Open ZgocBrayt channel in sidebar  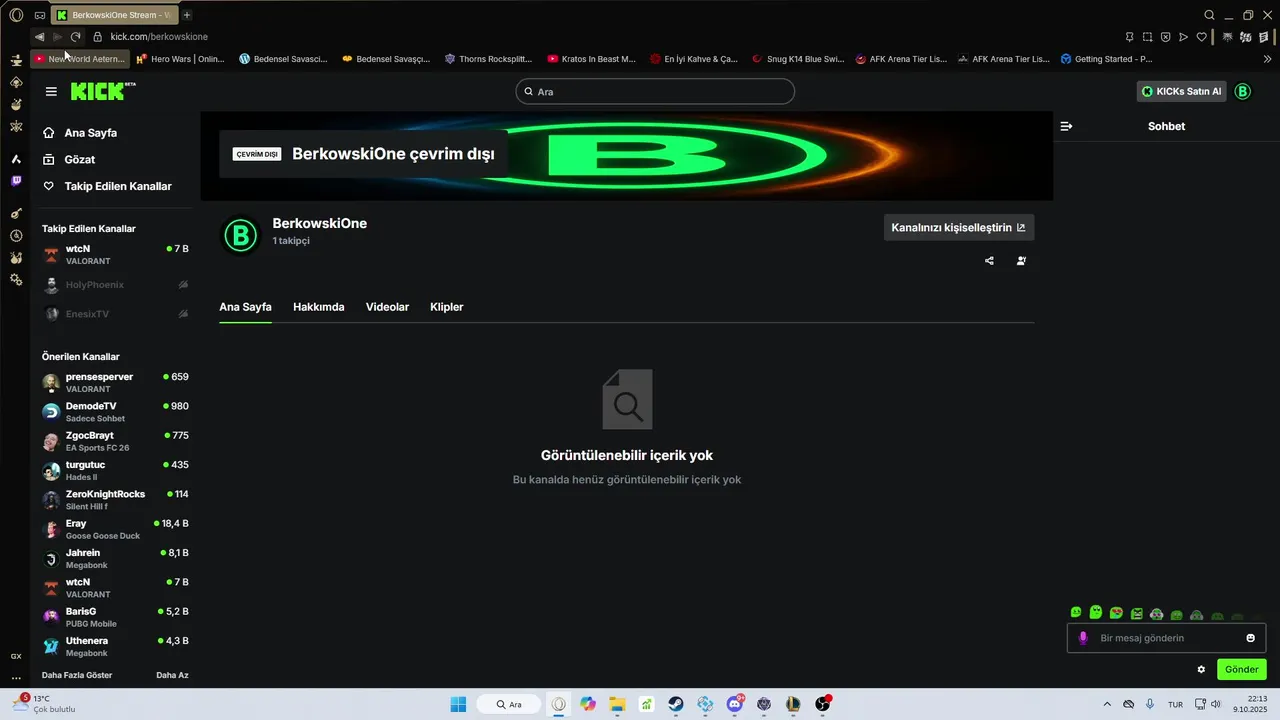pos(115,441)
